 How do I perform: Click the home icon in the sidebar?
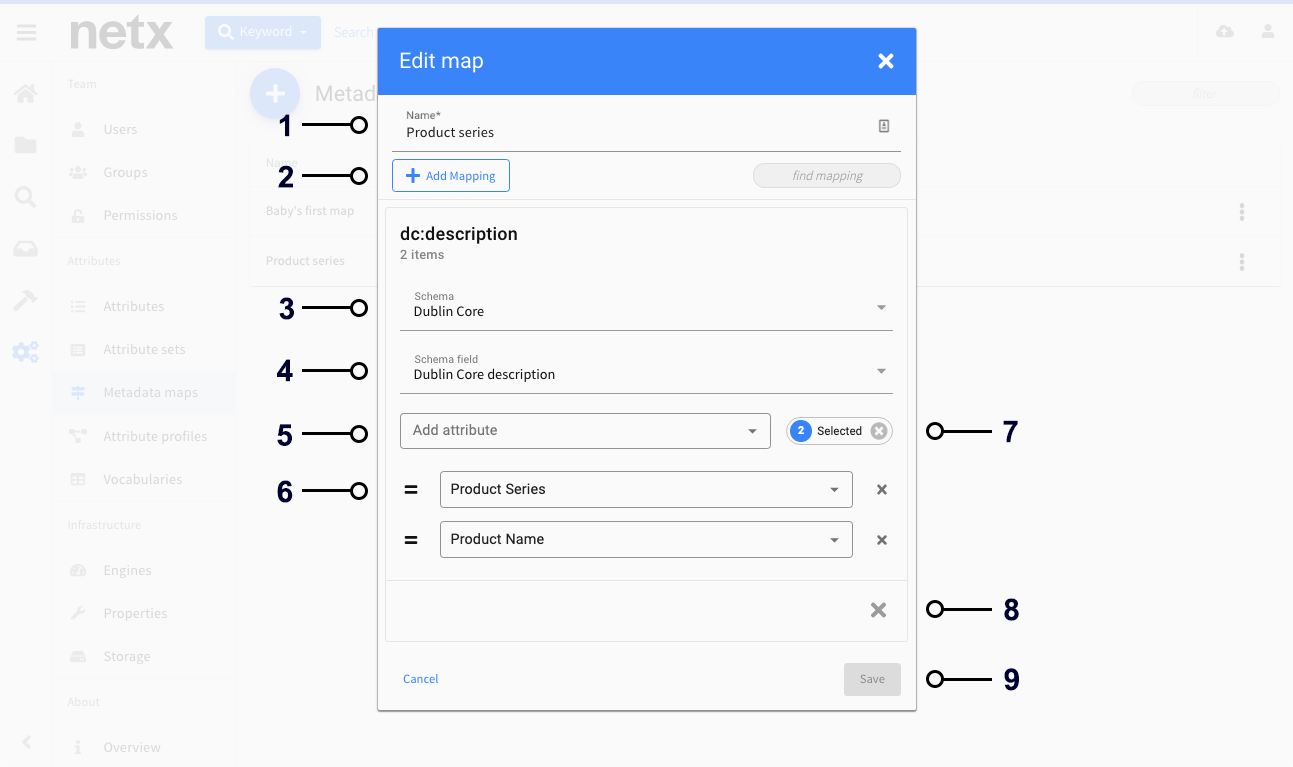click(26, 93)
